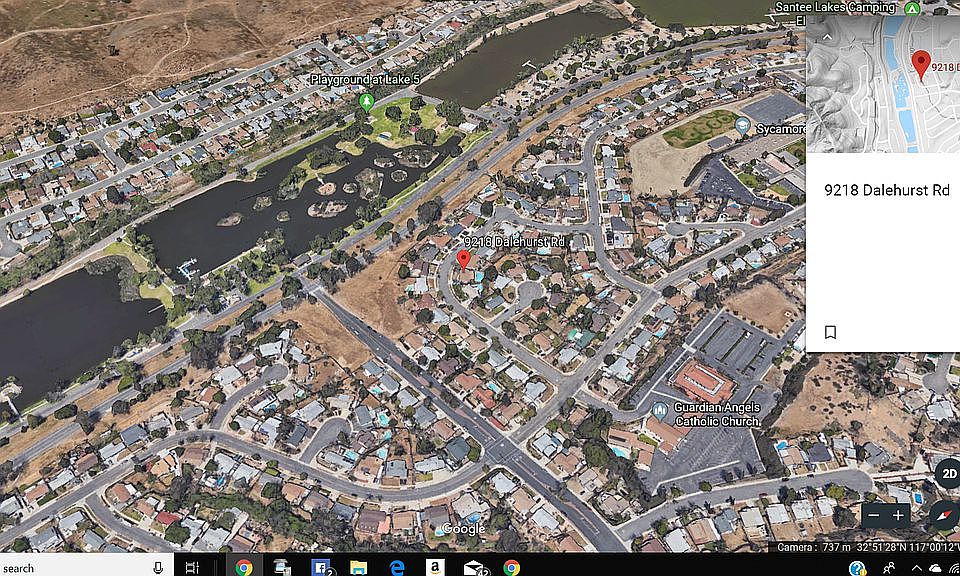This screenshot has height=576, width=960.
Task: Open the Playground at Lake 5 marker
Action: [x=367, y=102]
